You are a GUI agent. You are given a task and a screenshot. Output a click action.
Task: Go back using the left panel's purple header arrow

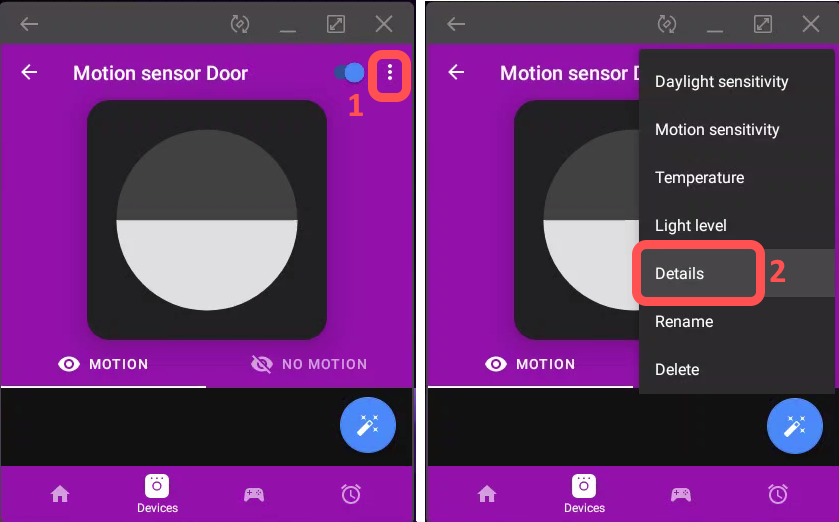tap(29, 72)
